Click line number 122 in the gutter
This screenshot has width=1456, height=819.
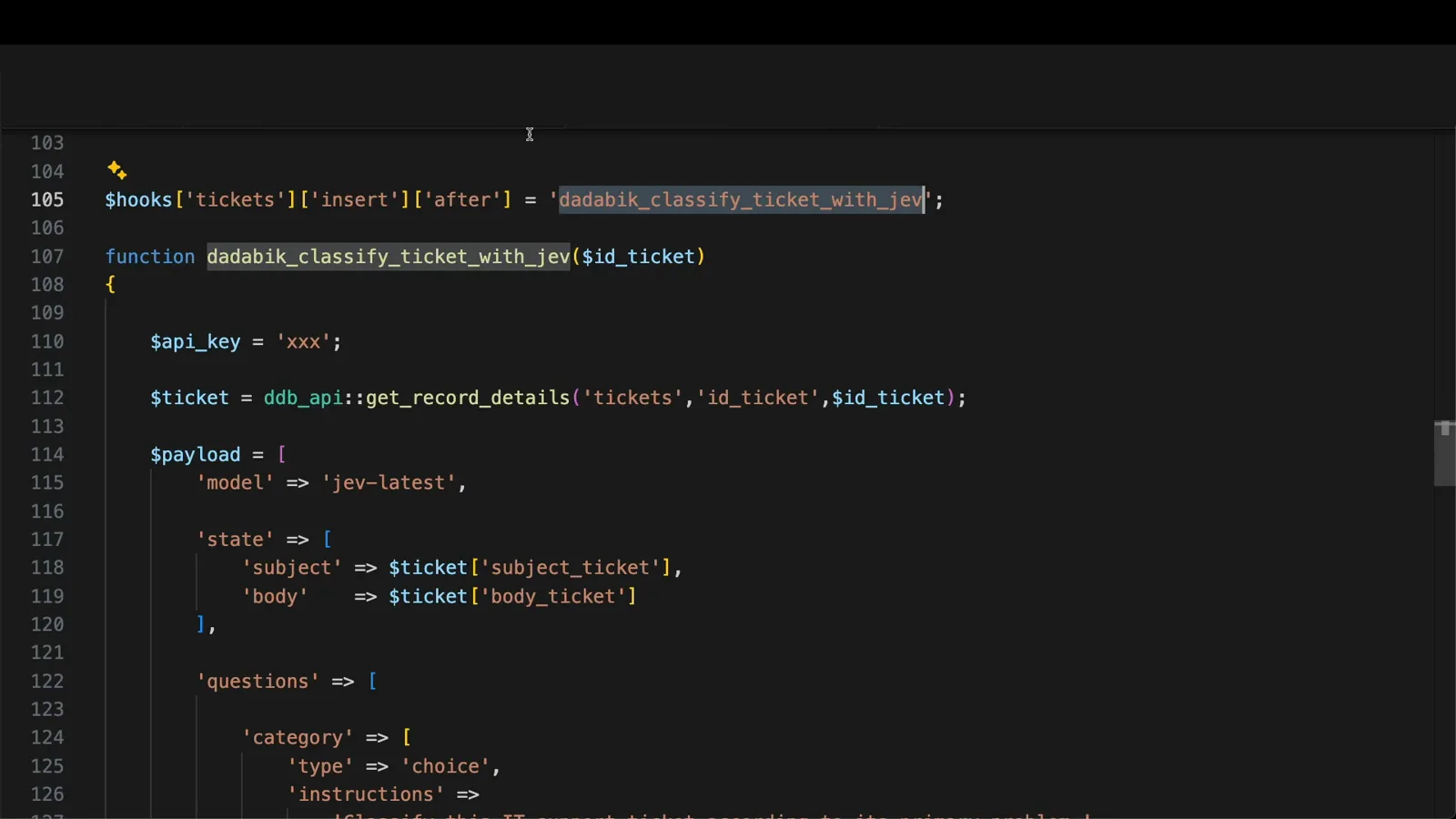click(47, 682)
